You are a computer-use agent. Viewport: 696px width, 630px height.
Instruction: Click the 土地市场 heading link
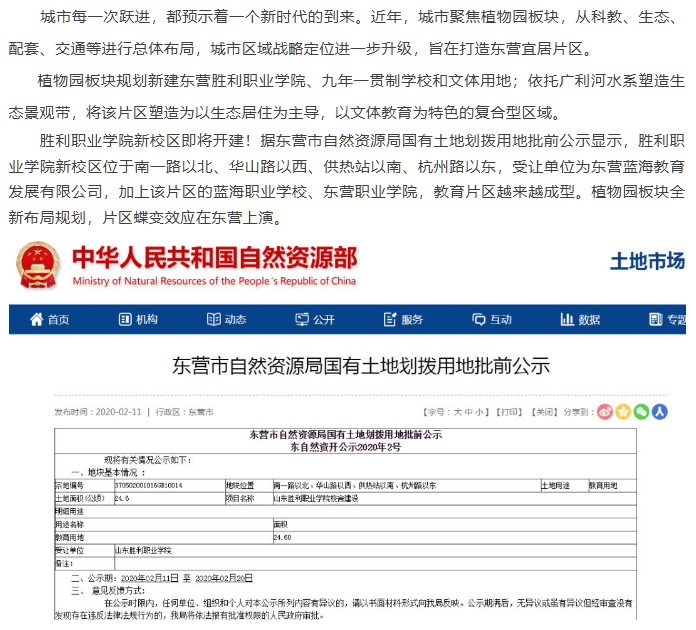[x=648, y=261]
